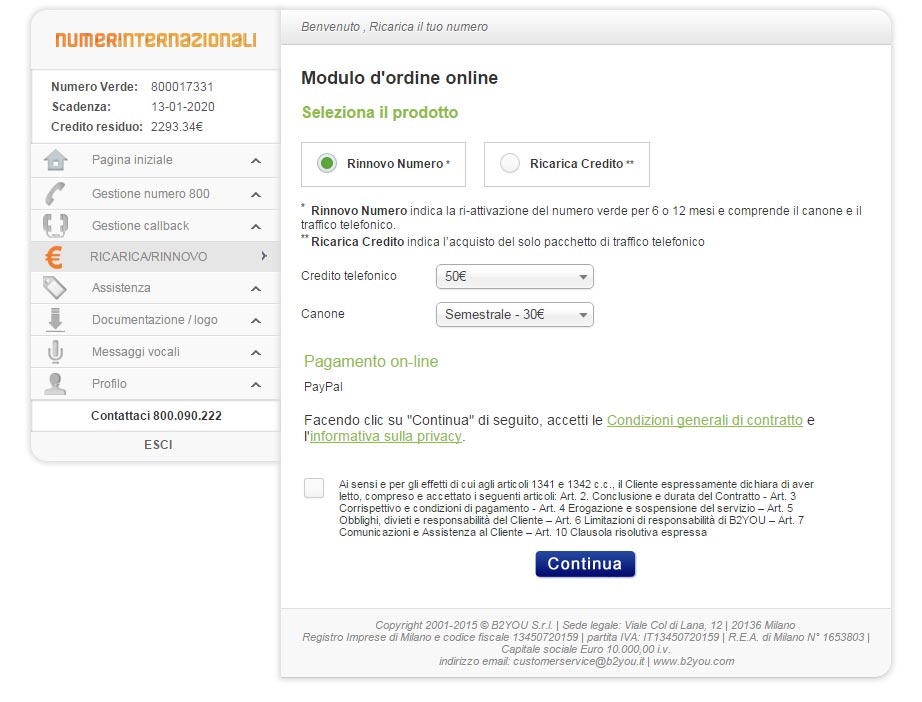
Task: Click the Scadenza date 13-01-2020
Action: click(183, 106)
